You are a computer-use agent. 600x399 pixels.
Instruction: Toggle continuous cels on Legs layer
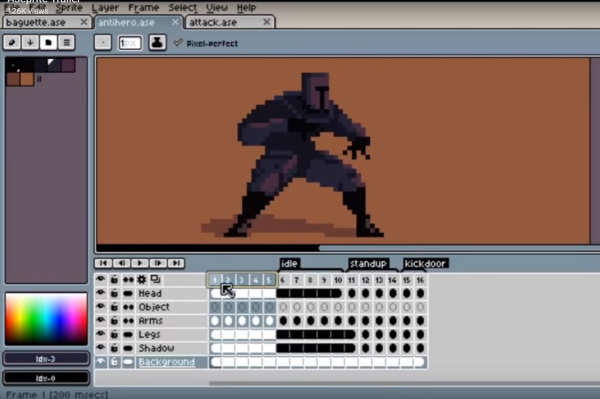pos(128,335)
